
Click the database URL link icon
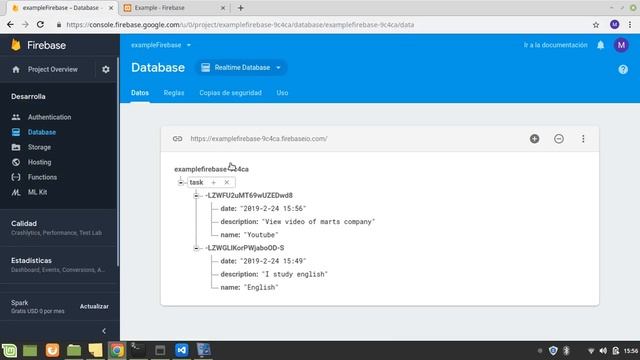coord(177,139)
